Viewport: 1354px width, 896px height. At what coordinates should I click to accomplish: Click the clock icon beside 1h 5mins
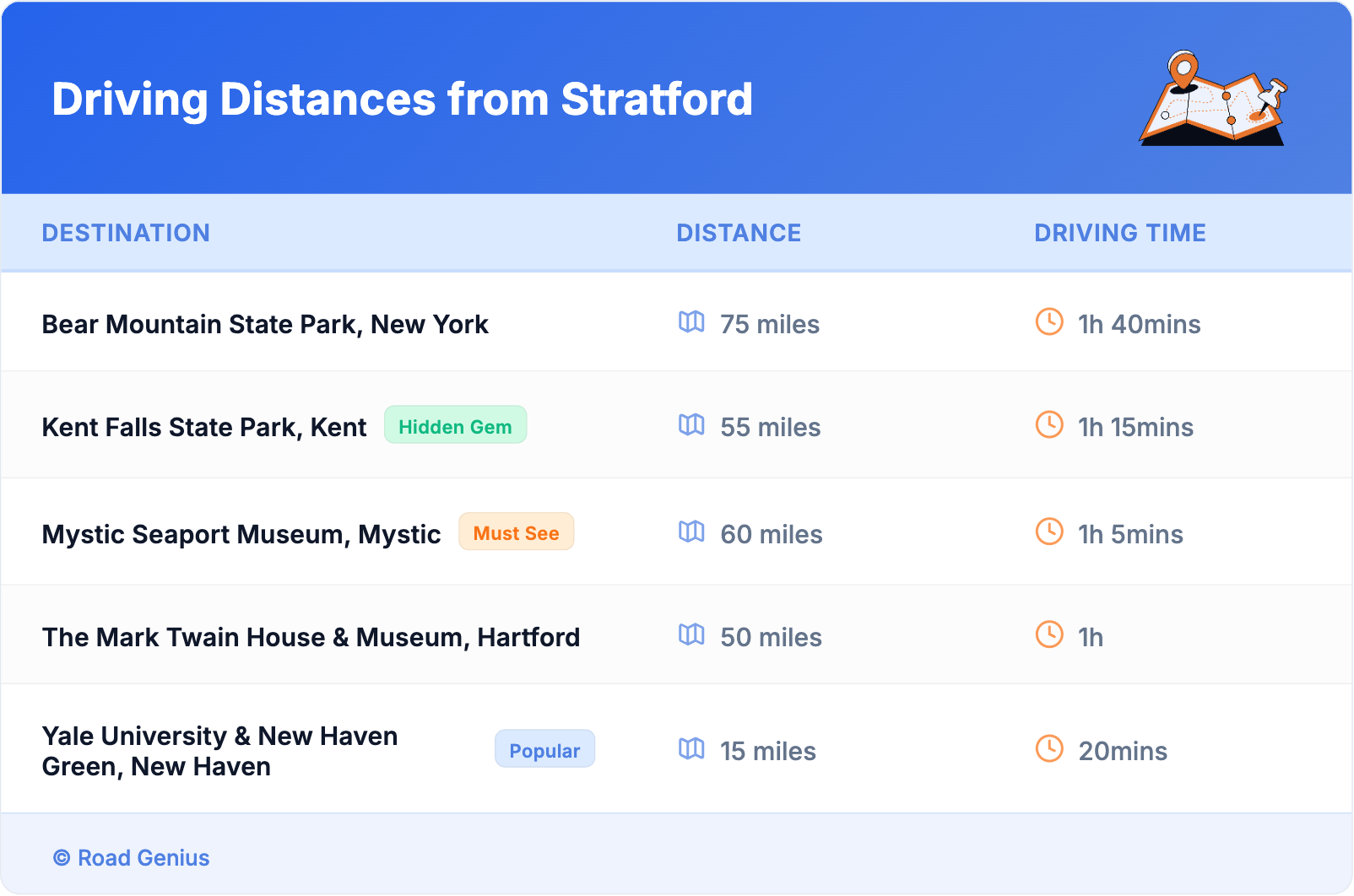[x=1049, y=532]
